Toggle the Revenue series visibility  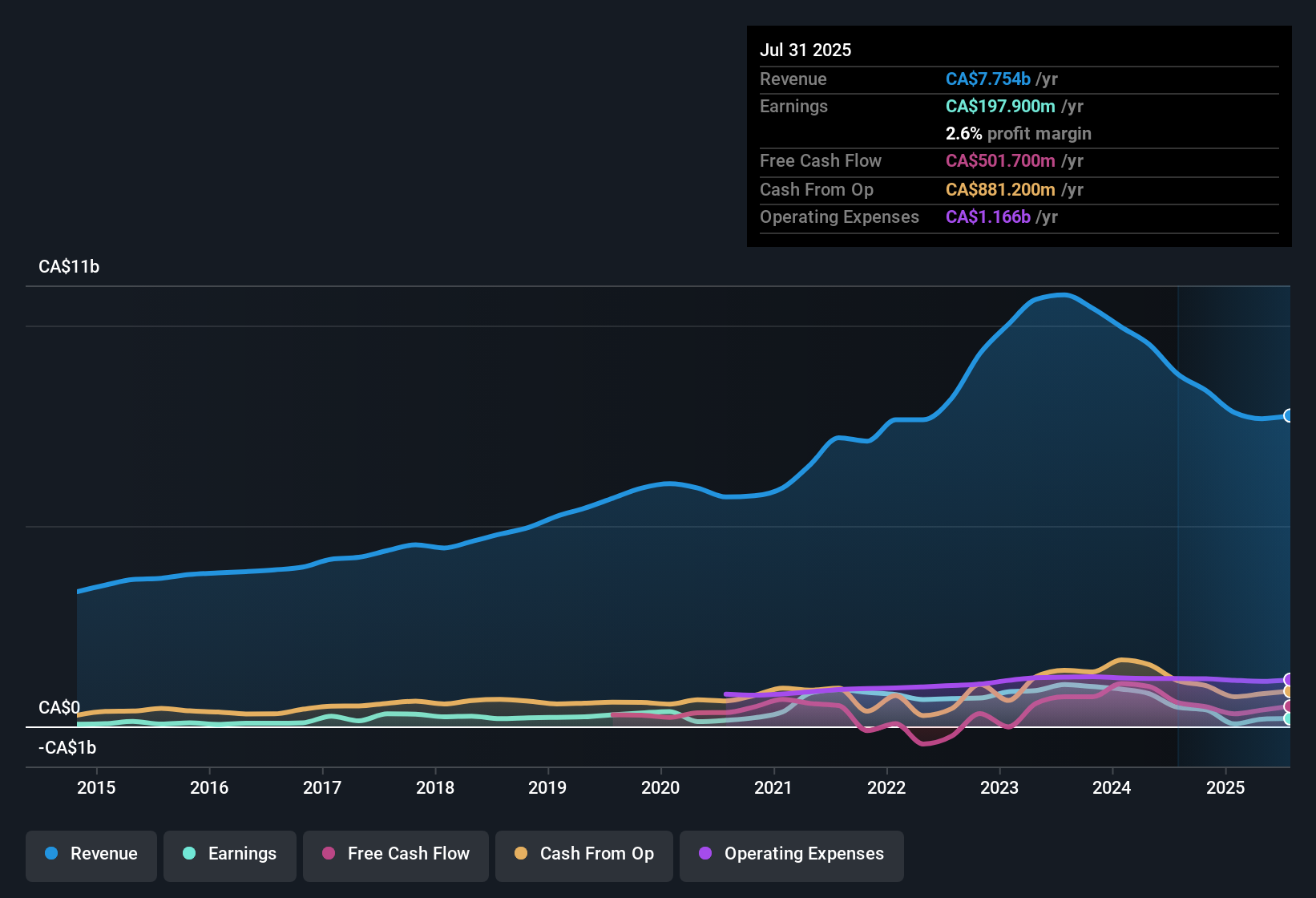tap(91, 854)
